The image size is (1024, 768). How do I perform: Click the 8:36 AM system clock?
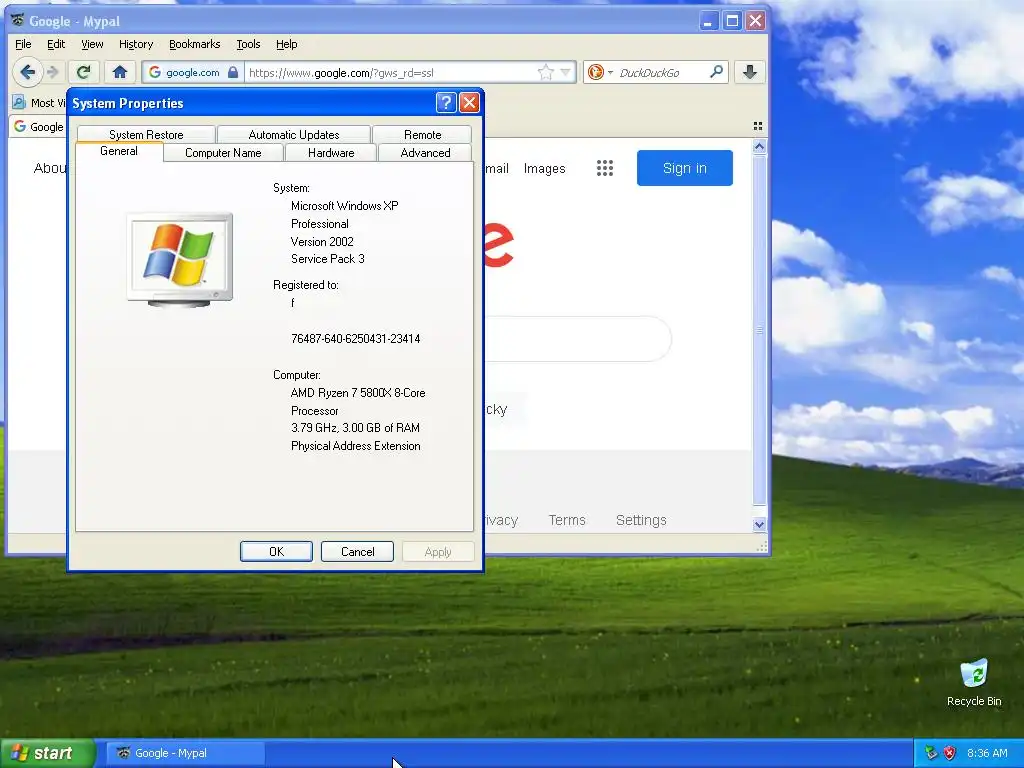point(987,753)
